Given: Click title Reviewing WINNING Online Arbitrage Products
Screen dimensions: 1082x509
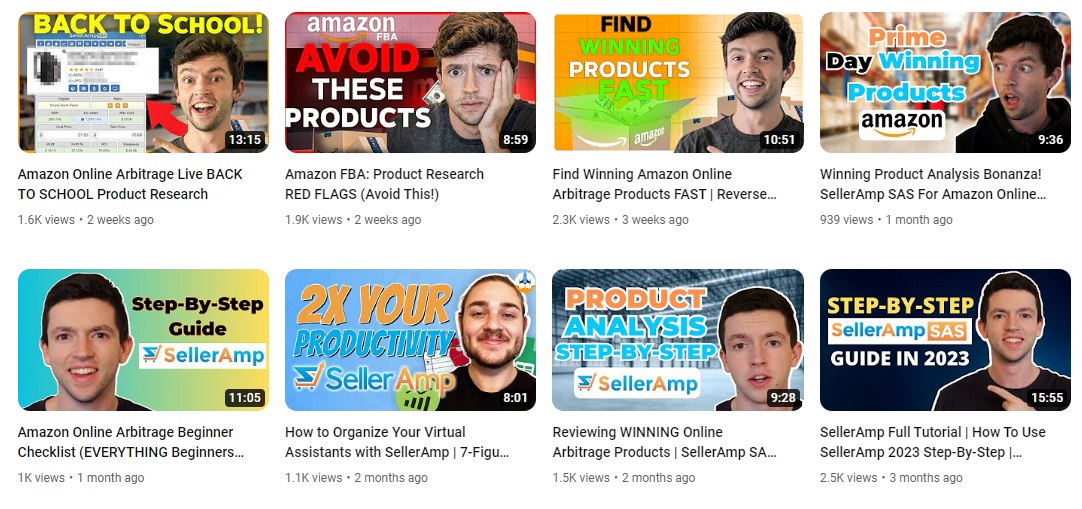Looking at the screenshot, I should tap(665, 442).
